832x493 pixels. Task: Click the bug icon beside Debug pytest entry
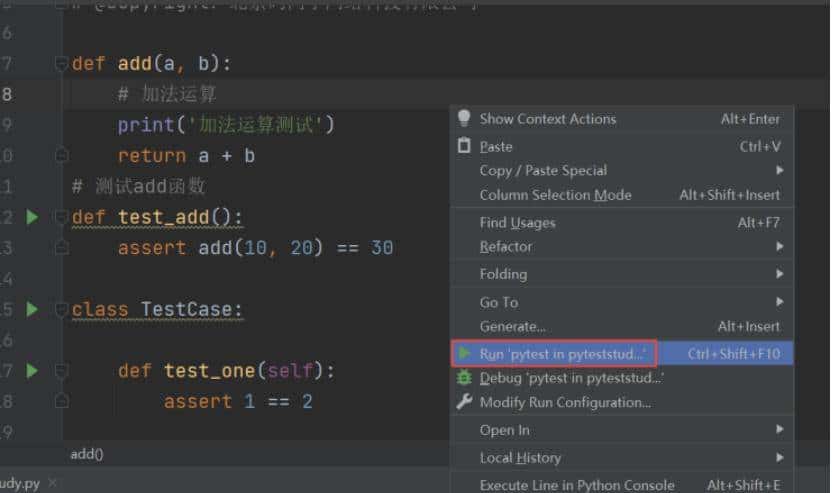(x=464, y=377)
